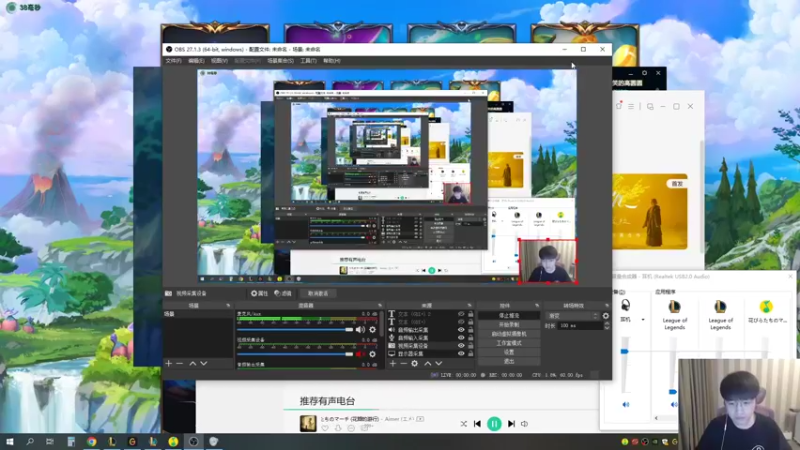Click the 取消激活 deactivate button

[318, 293]
